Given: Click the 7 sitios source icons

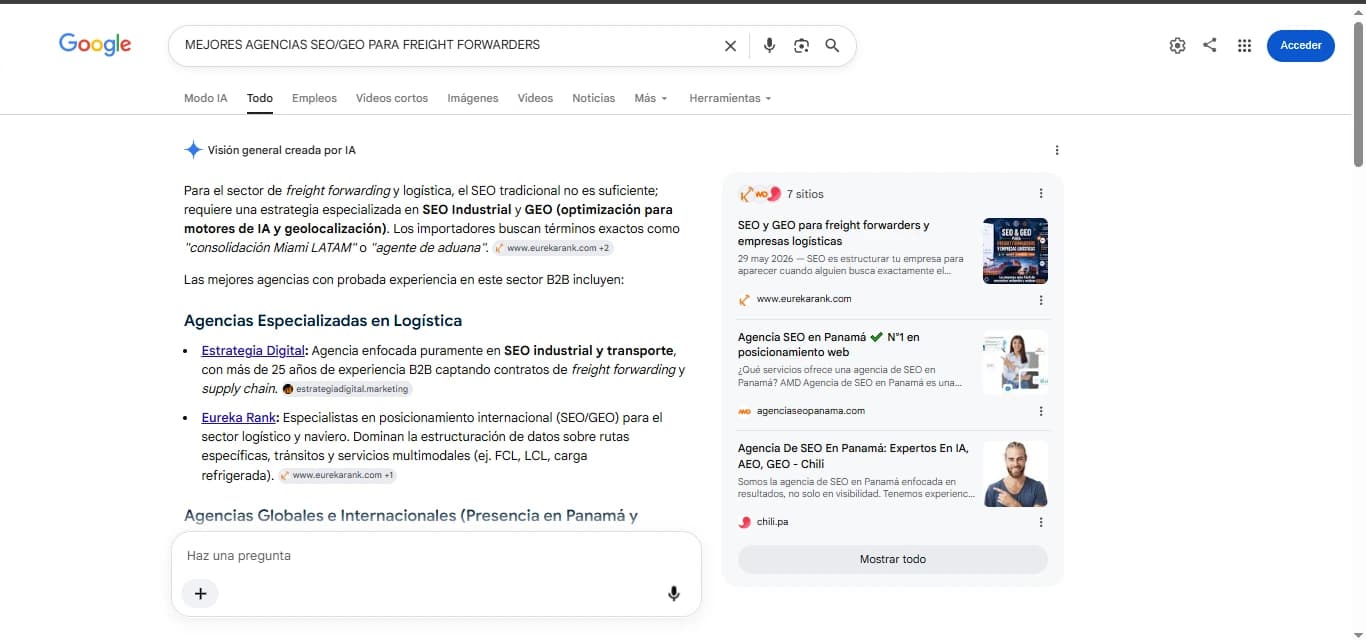Looking at the screenshot, I should tap(759, 194).
